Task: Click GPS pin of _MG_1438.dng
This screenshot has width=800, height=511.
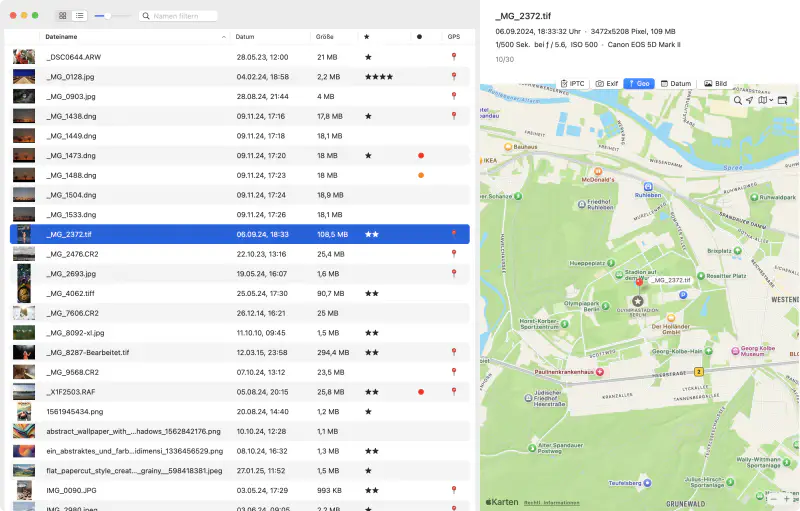Action: [454, 116]
